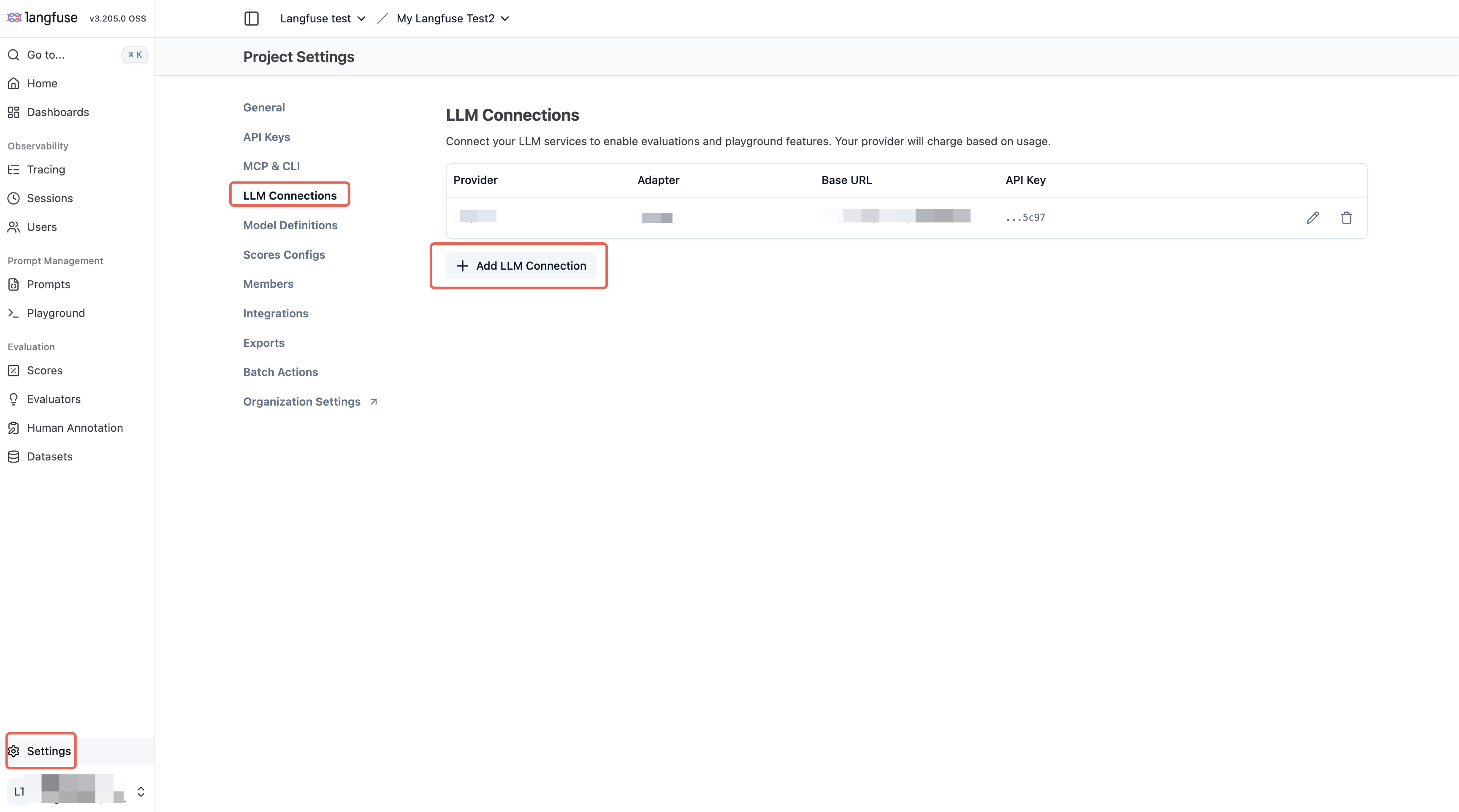Open Sessions from the sidebar
The height and width of the screenshot is (812, 1459).
click(x=77, y=198)
